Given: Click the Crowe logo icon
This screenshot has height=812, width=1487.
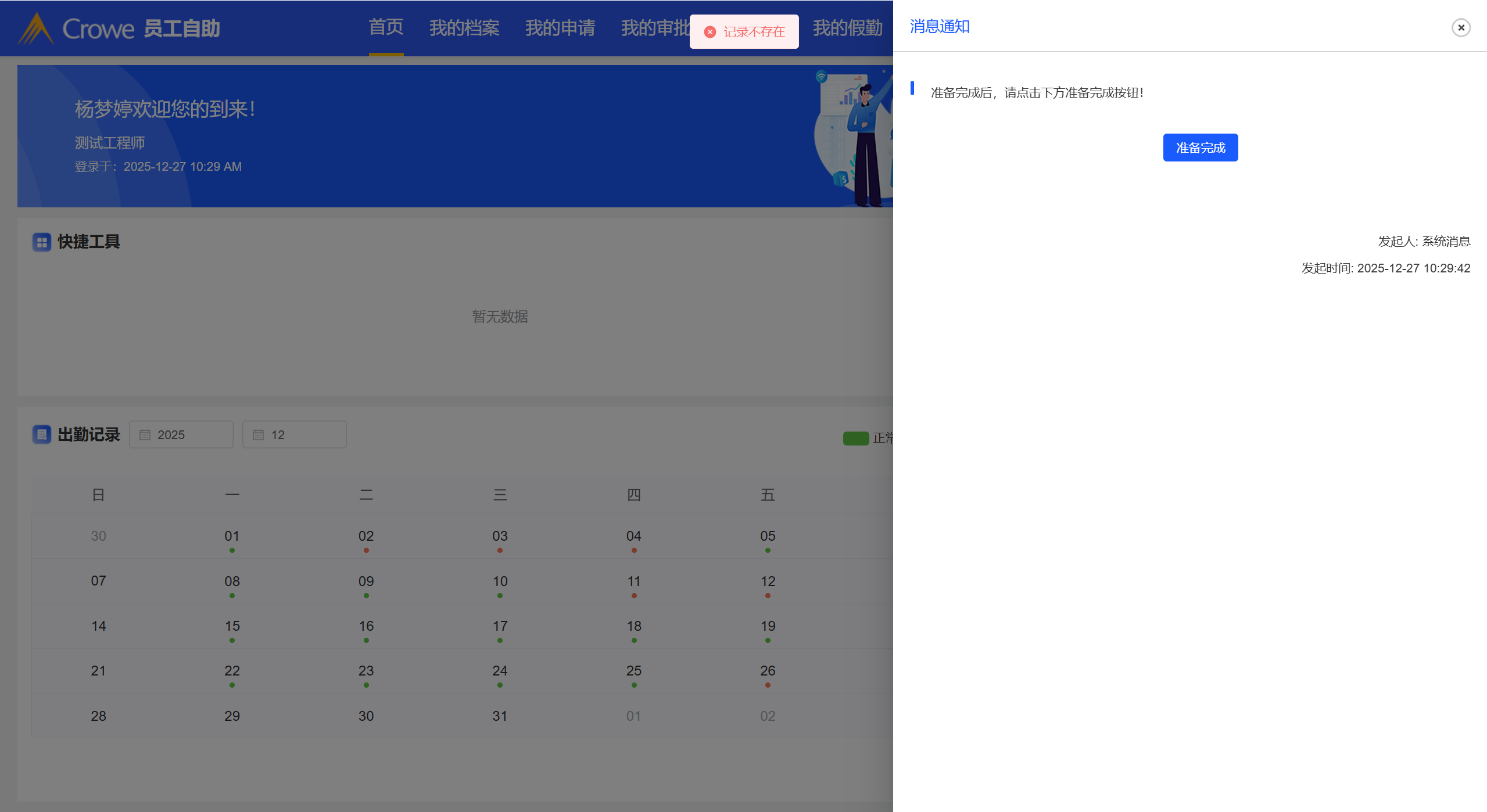Looking at the screenshot, I should pyautogui.click(x=36, y=28).
